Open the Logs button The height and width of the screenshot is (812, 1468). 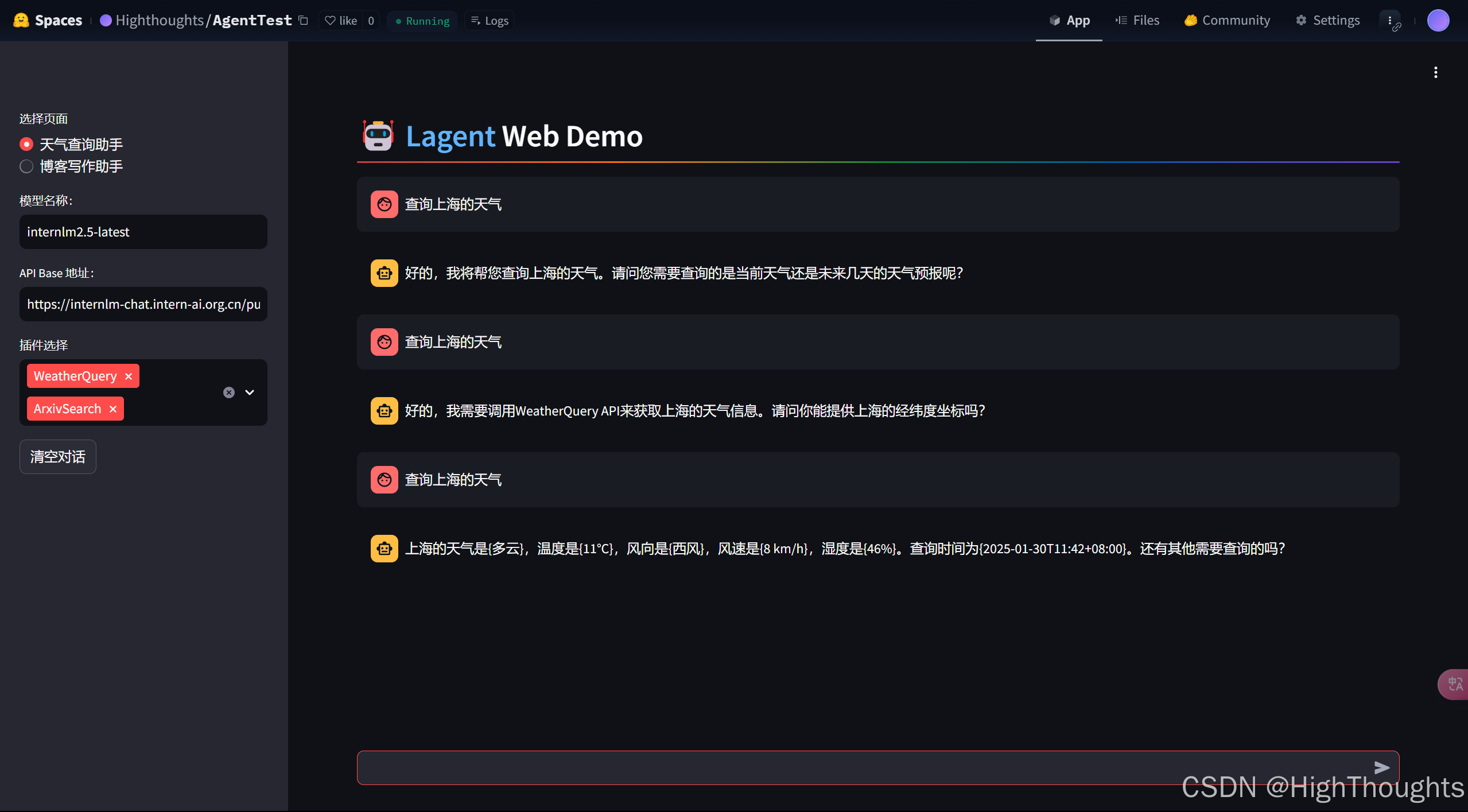click(490, 21)
